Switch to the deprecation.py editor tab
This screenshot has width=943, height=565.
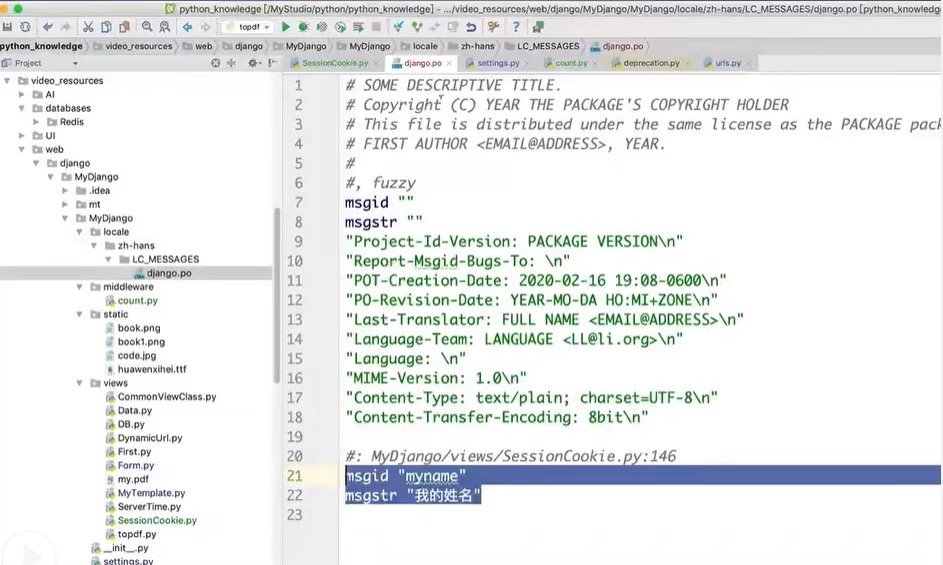coord(651,63)
